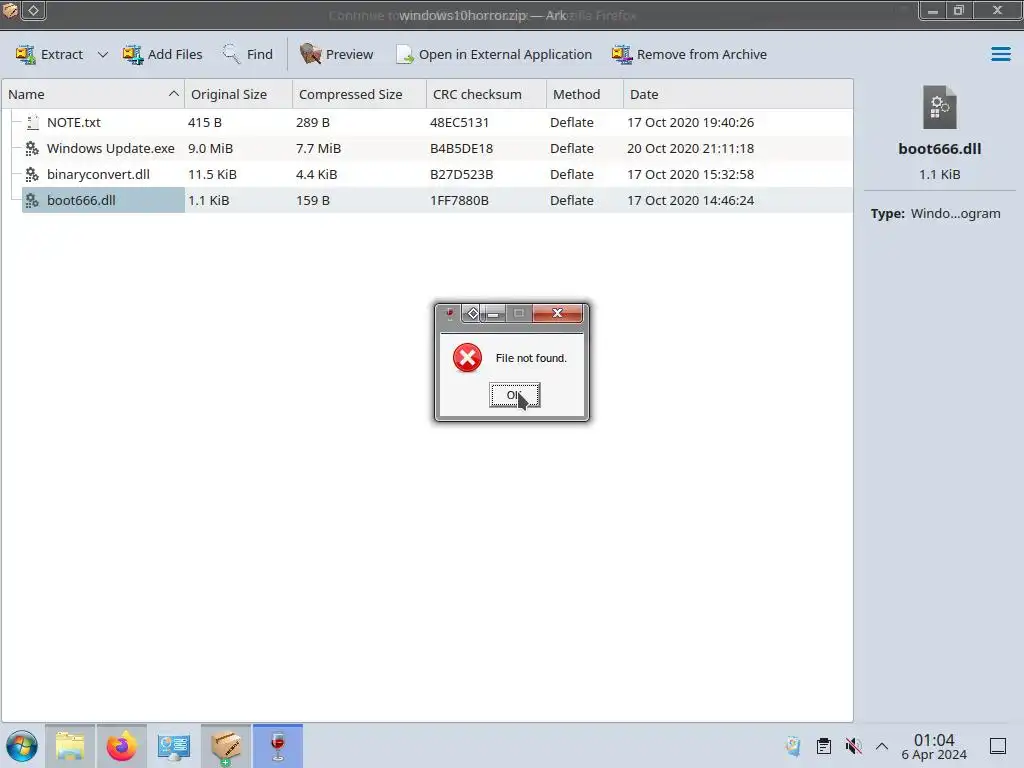Select the NOTE.txt file row
The image size is (1024, 768).
coord(427,122)
